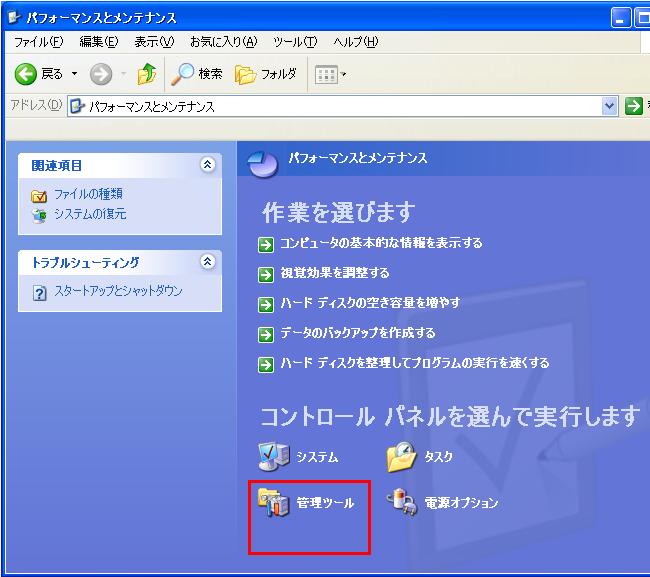Click ハードディスクの空き容量を増やす task
Viewport: 650px width, 577px height.
click(x=370, y=303)
